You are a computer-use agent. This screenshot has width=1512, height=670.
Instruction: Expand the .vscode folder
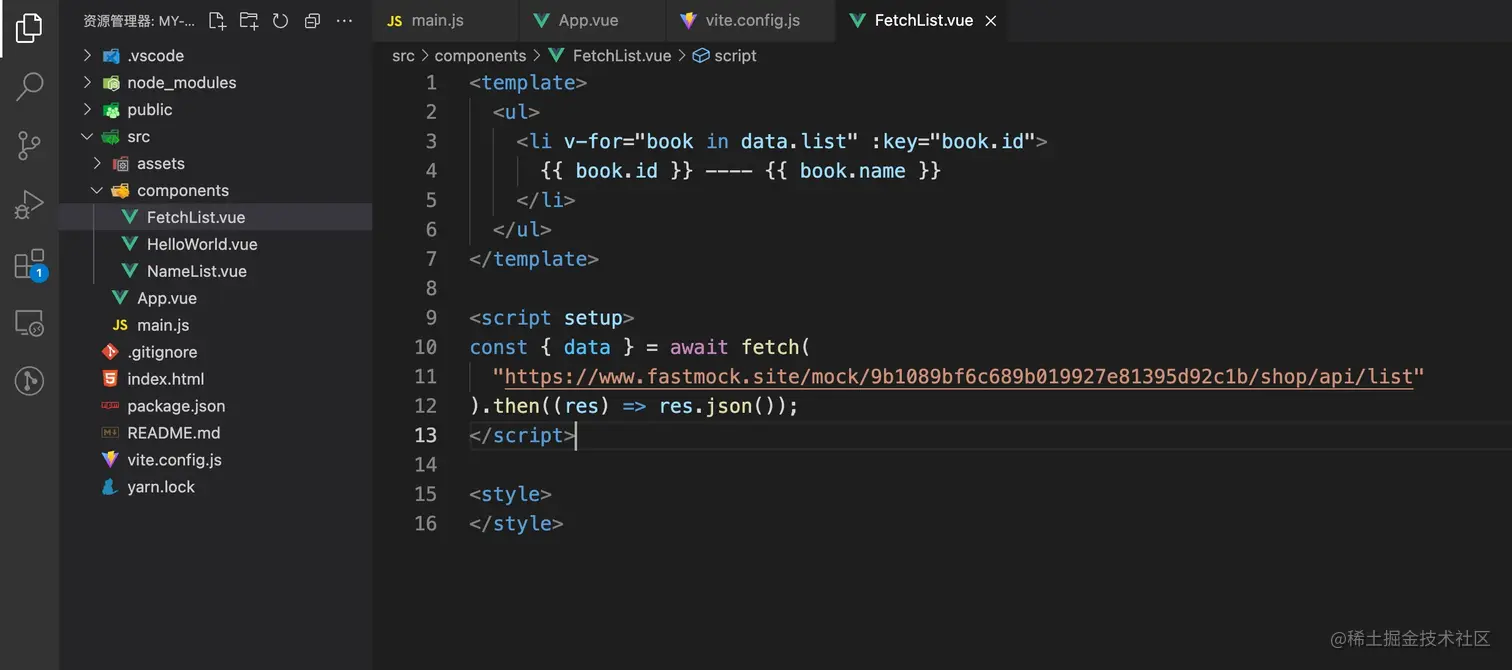pyautogui.click(x=216, y=55)
